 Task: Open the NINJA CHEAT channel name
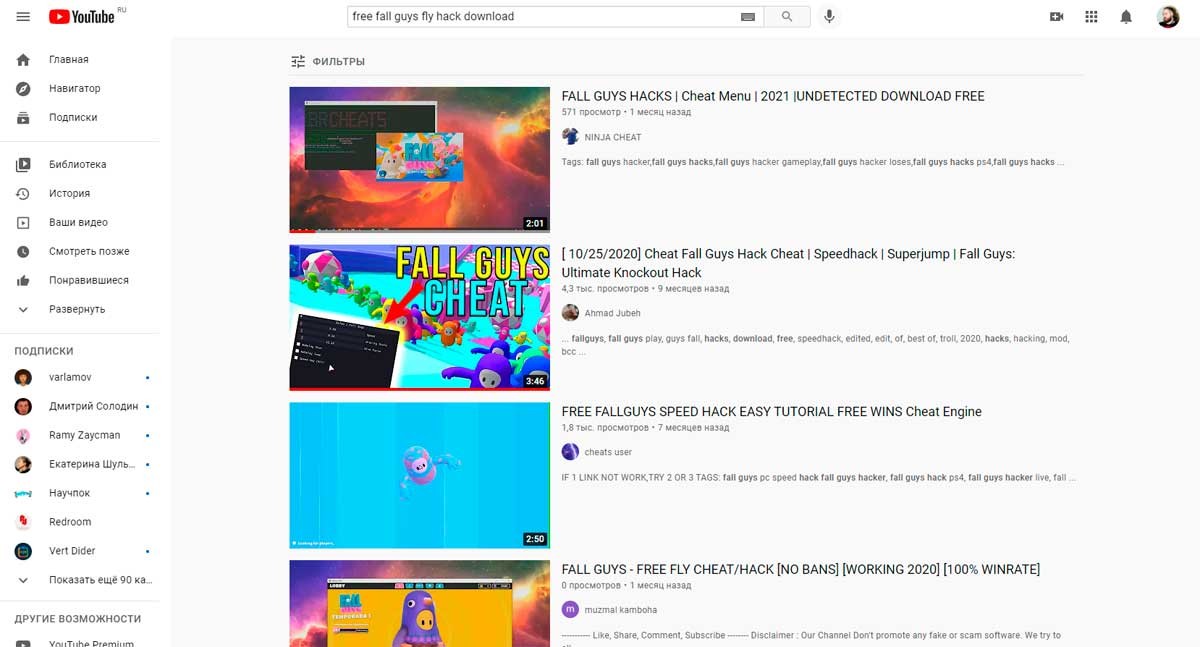click(x=613, y=137)
